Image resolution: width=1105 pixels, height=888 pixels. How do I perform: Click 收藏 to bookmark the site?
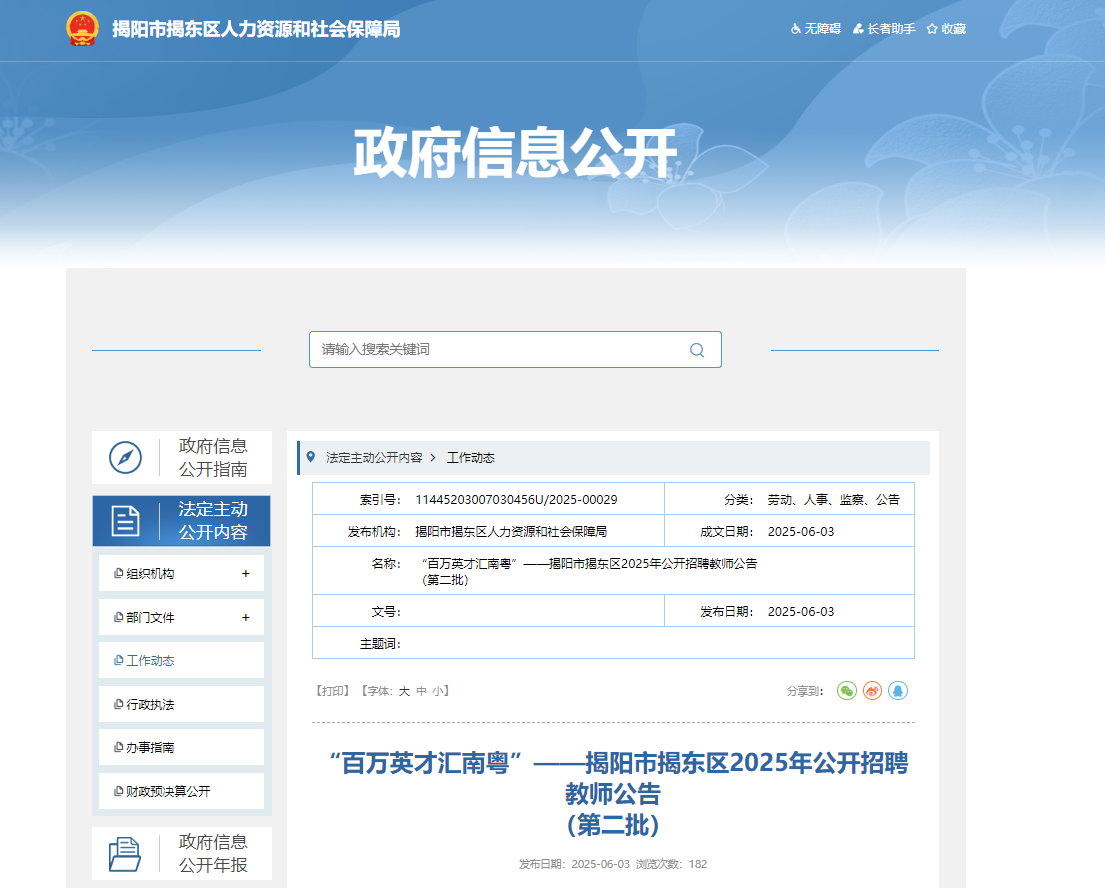(x=946, y=29)
